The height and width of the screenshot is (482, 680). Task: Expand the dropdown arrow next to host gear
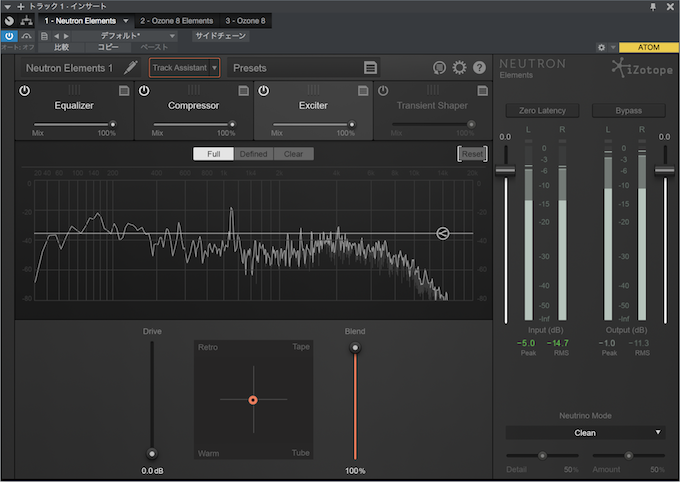613,47
